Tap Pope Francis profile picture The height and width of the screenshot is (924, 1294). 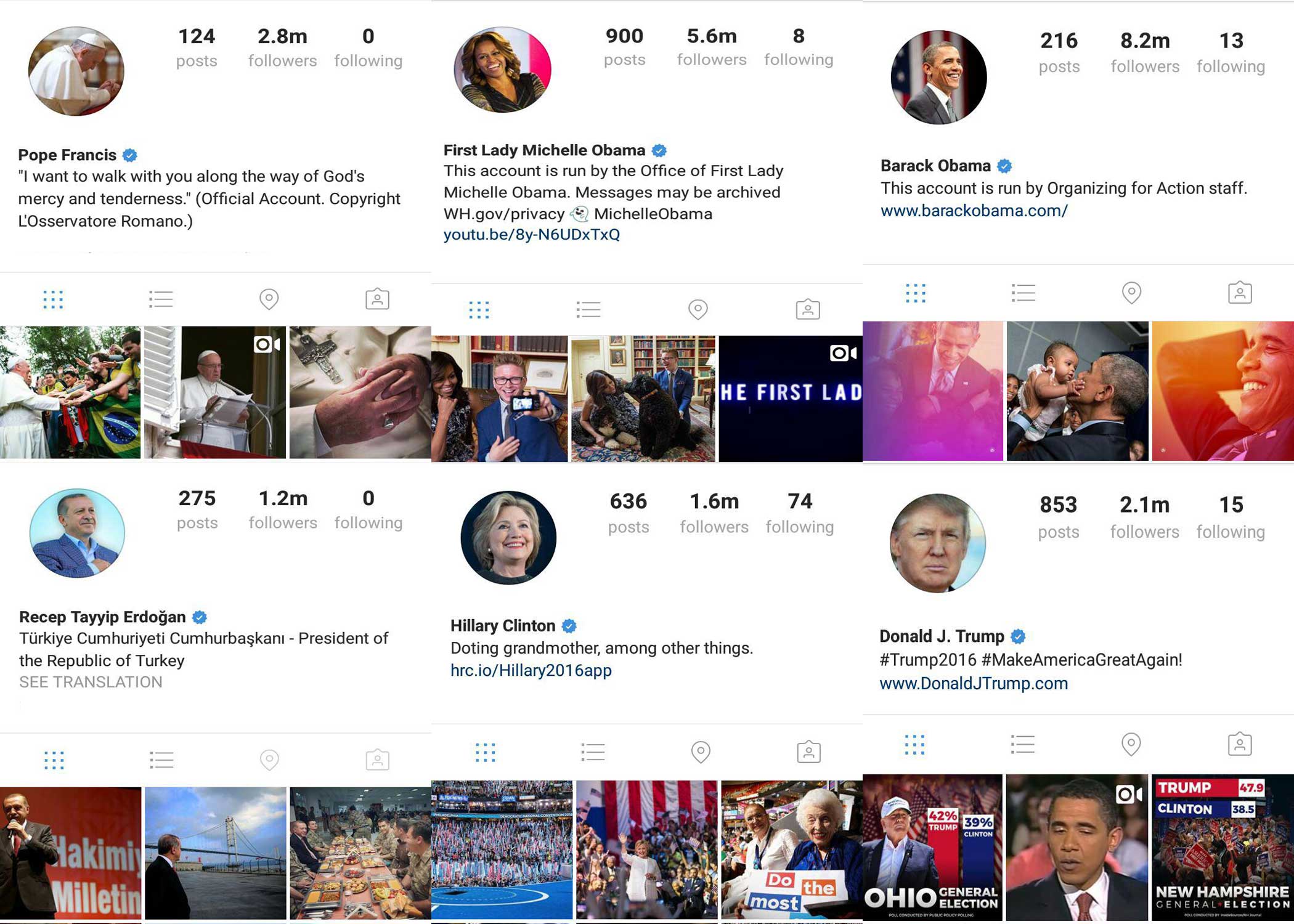click(76, 71)
